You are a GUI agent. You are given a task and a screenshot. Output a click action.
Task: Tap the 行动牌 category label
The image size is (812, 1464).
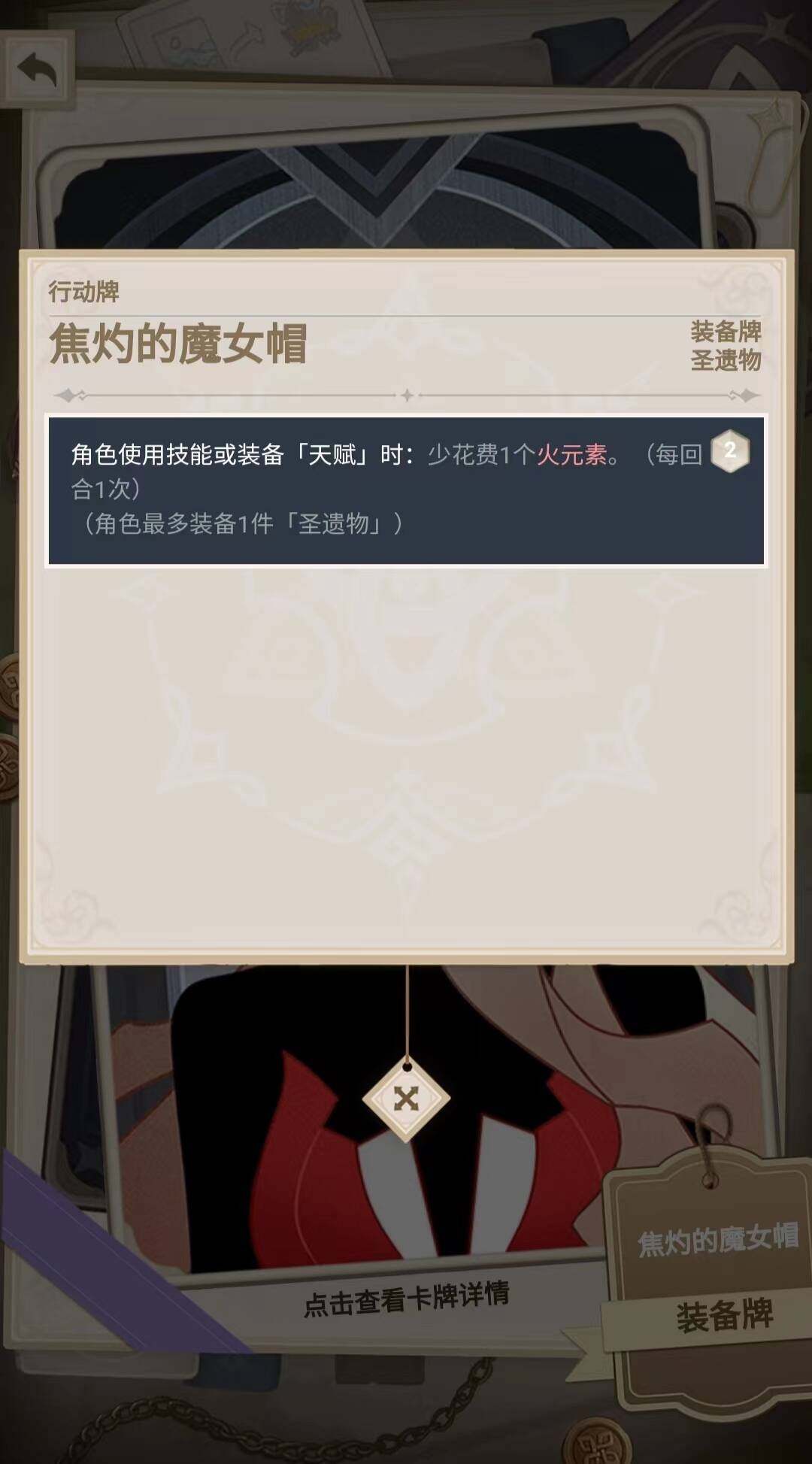[x=83, y=291]
